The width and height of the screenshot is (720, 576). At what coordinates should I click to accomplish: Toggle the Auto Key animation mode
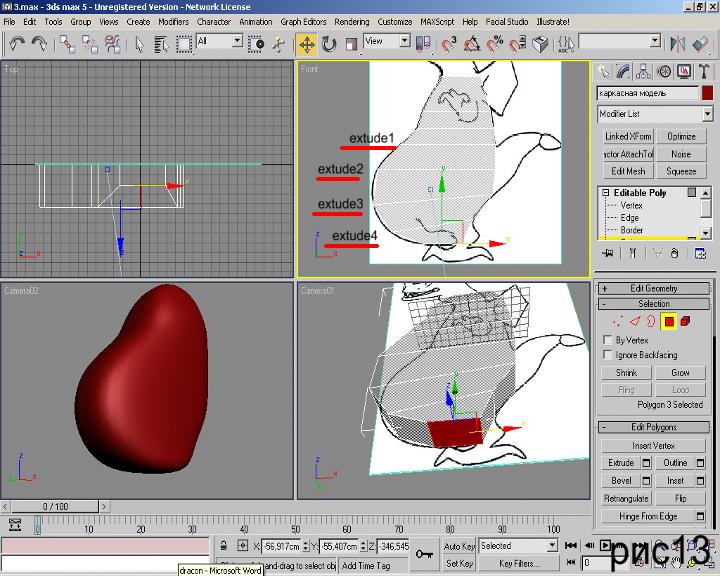pyautogui.click(x=459, y=546)
